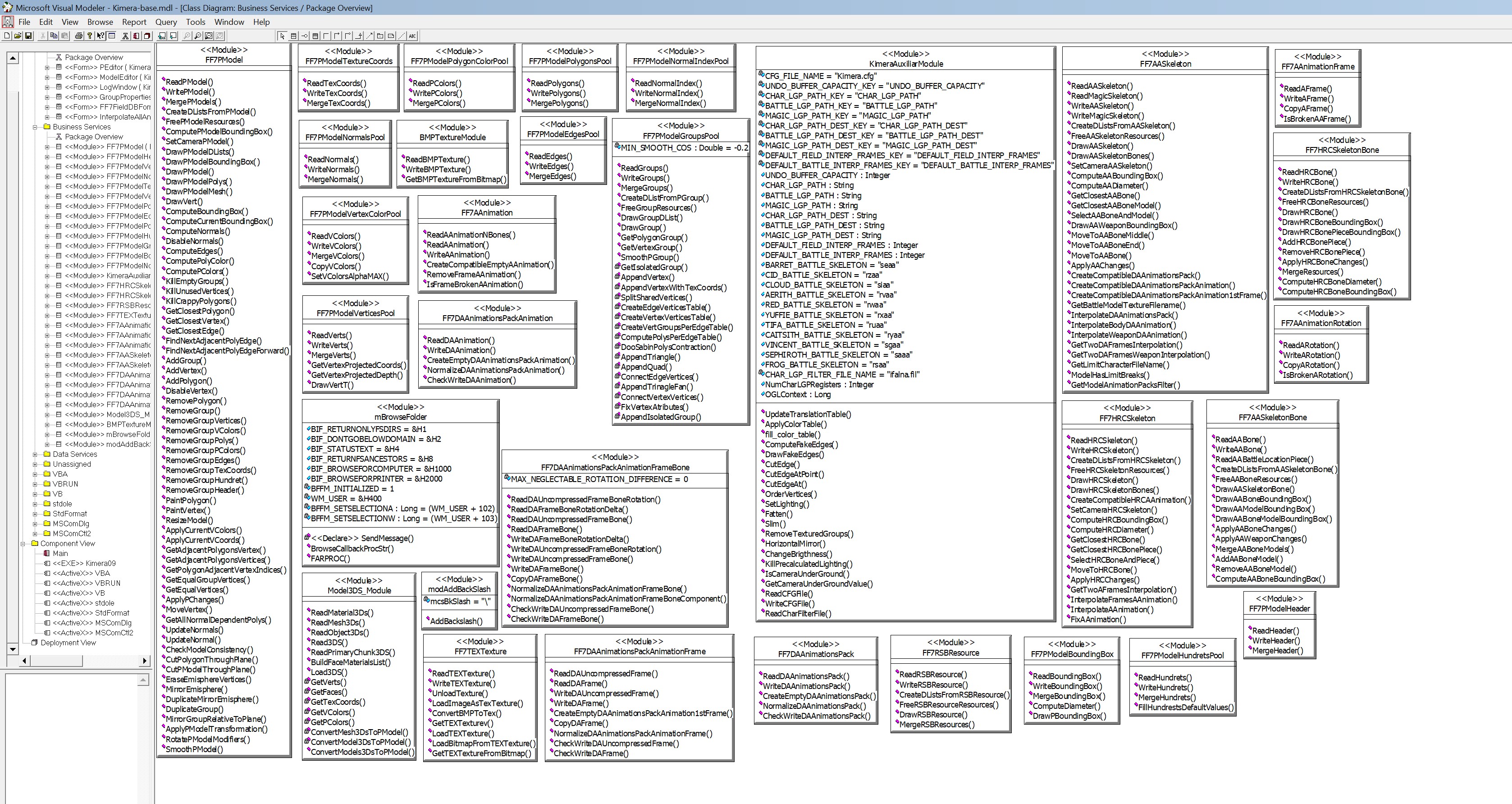Click the Zoom Out magnifier icon
This screenshot has height=804, width=1512.
coord(198,36)
